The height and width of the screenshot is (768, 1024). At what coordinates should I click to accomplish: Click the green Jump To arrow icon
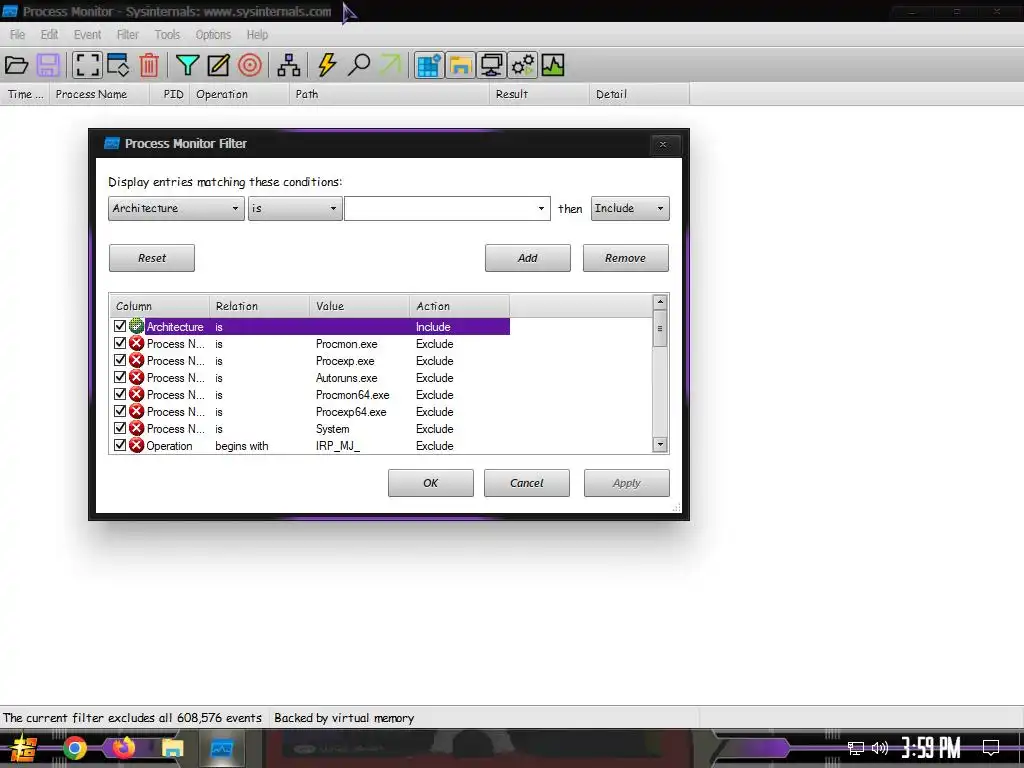[x=391, y=65]
